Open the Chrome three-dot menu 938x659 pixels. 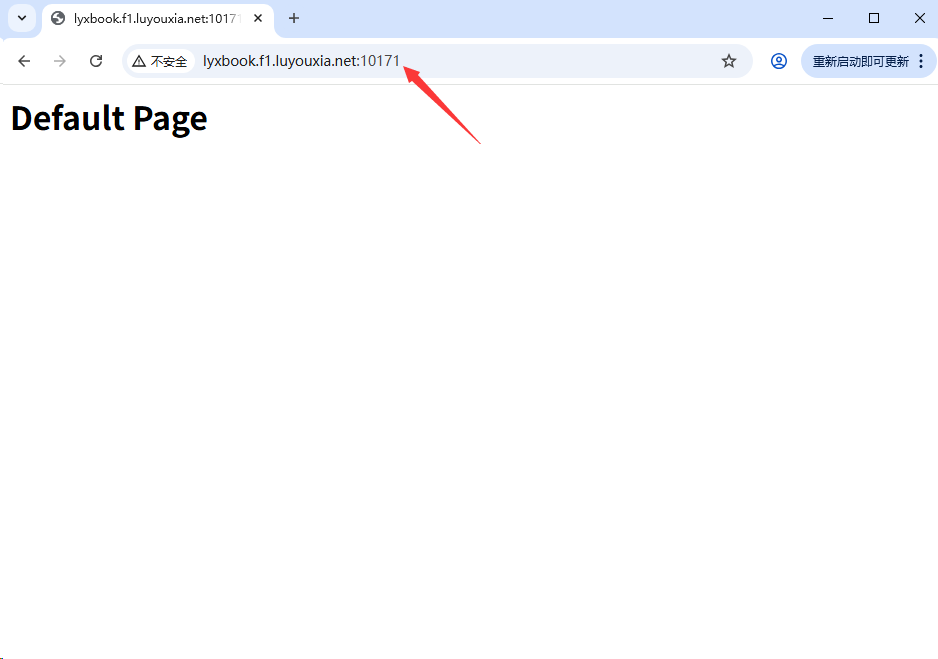click(921, 61)
